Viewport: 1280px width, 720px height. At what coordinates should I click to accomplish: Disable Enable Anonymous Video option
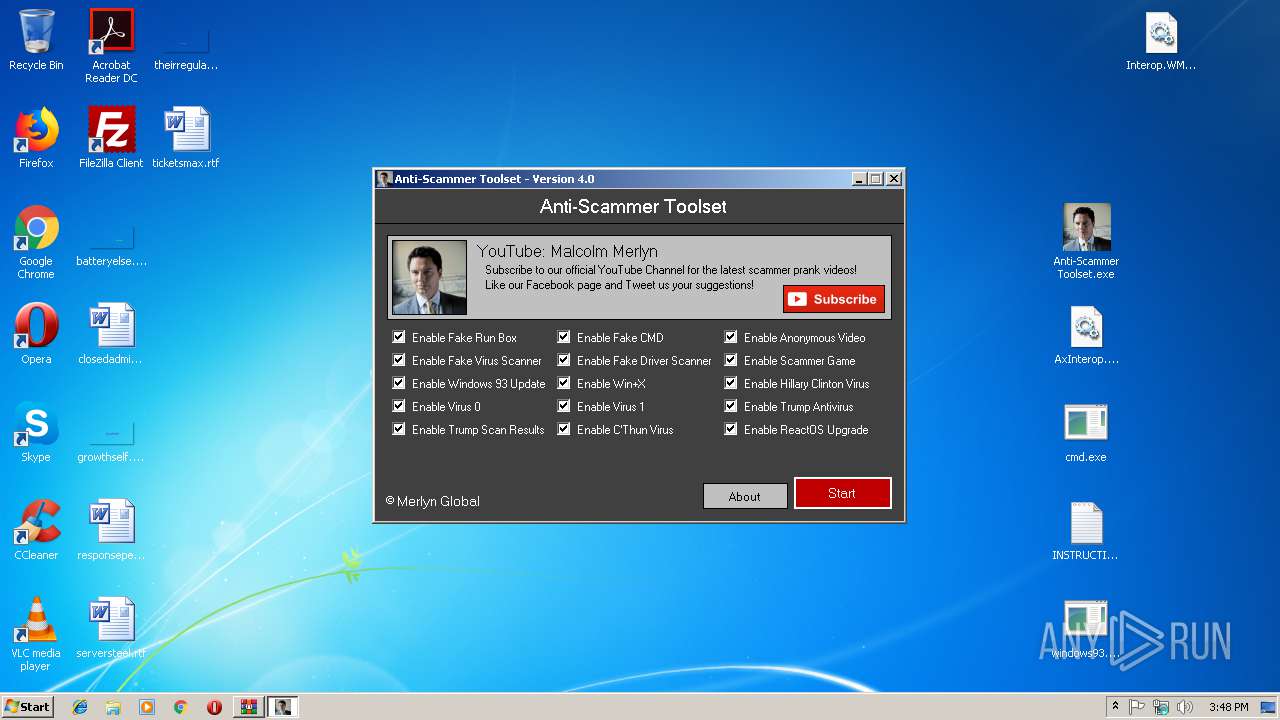click(731, 337)
